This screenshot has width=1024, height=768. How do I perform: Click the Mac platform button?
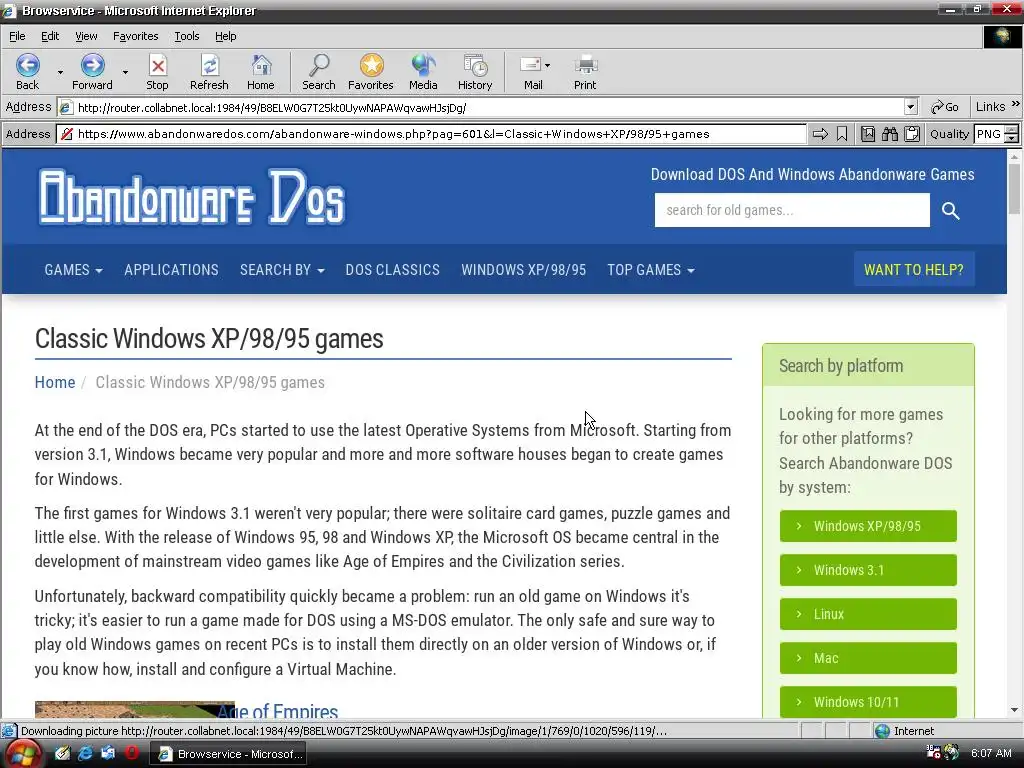pos(868,658)
